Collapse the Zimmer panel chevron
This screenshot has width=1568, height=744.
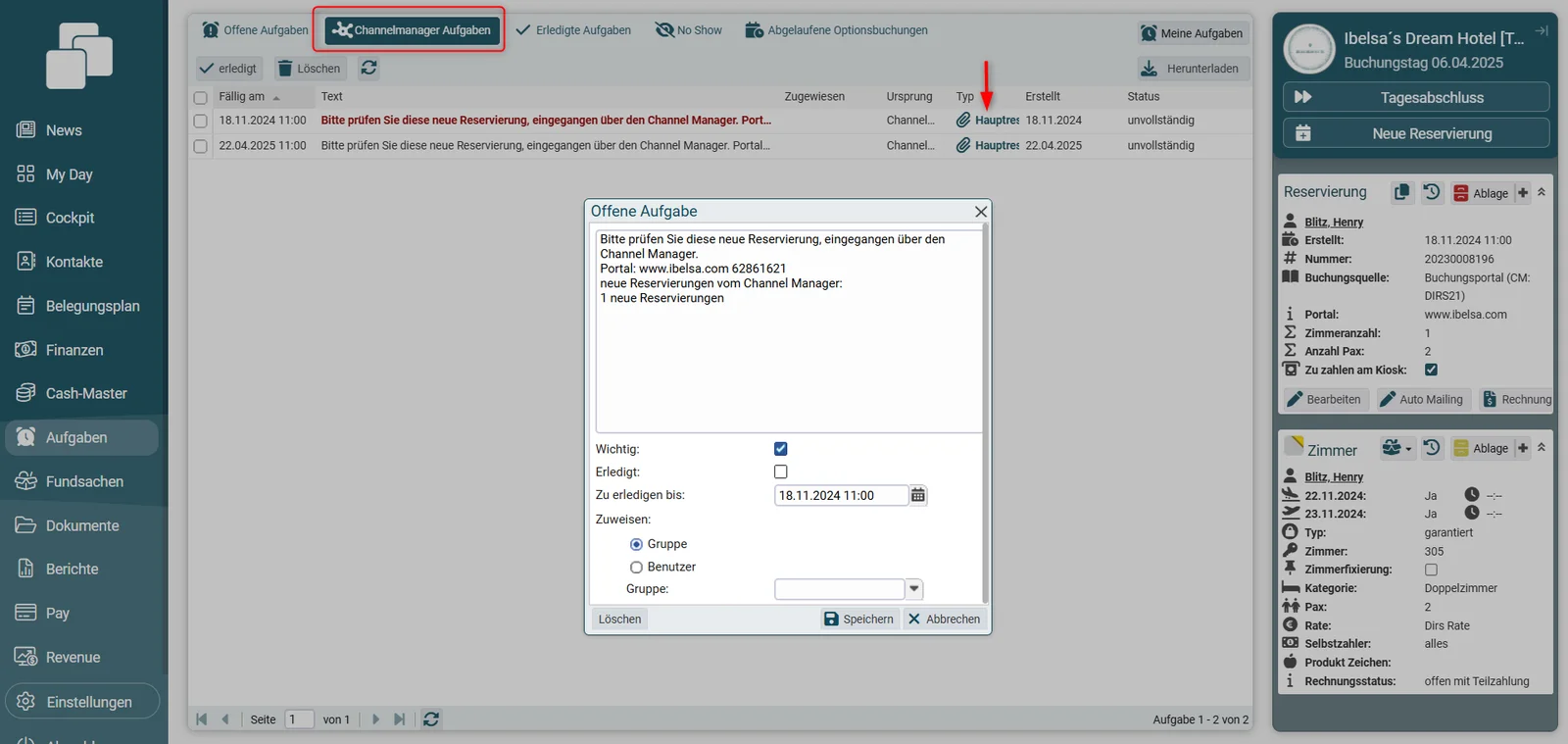(x=1542, y=447)
